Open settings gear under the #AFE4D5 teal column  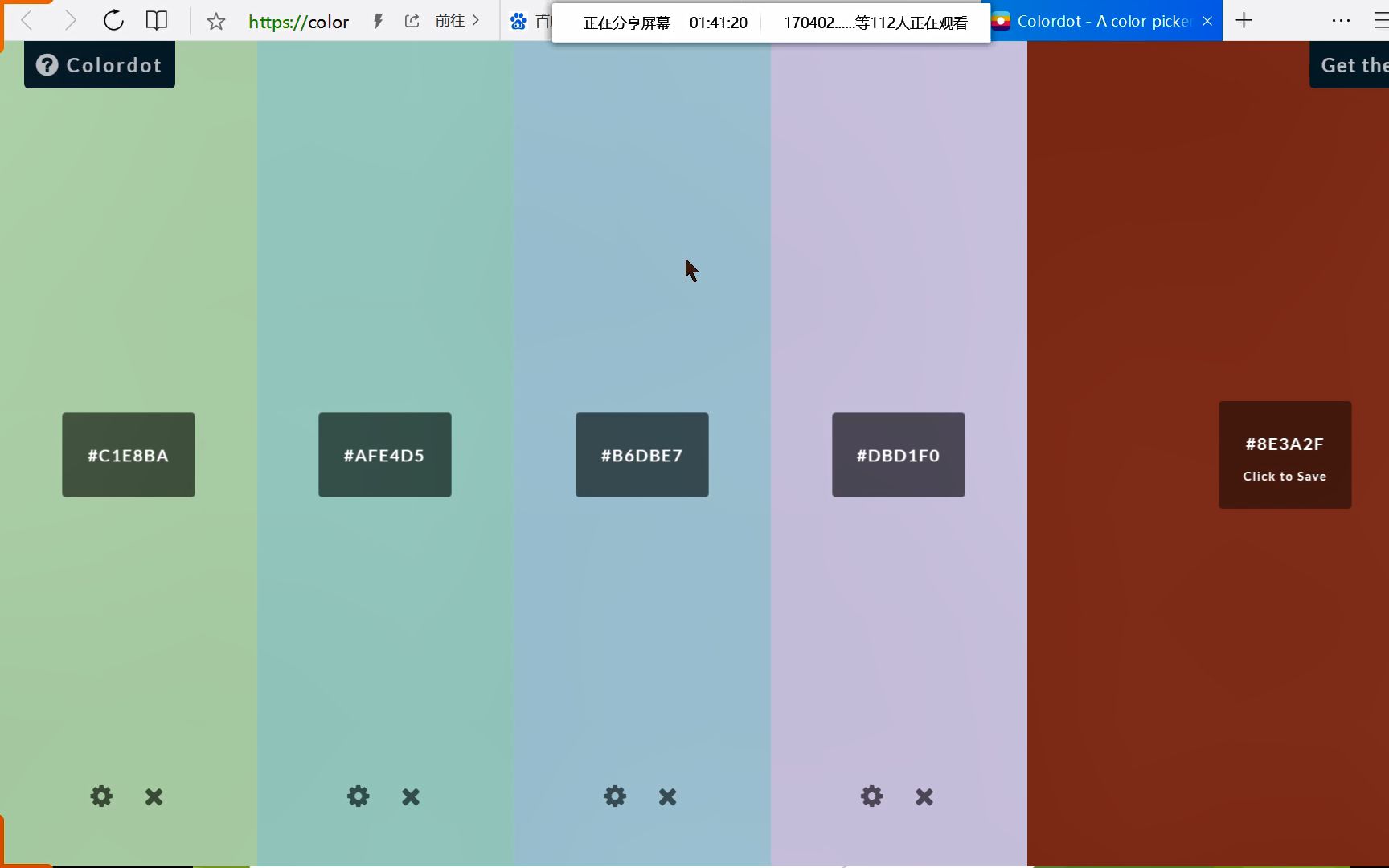pos(358,796)
